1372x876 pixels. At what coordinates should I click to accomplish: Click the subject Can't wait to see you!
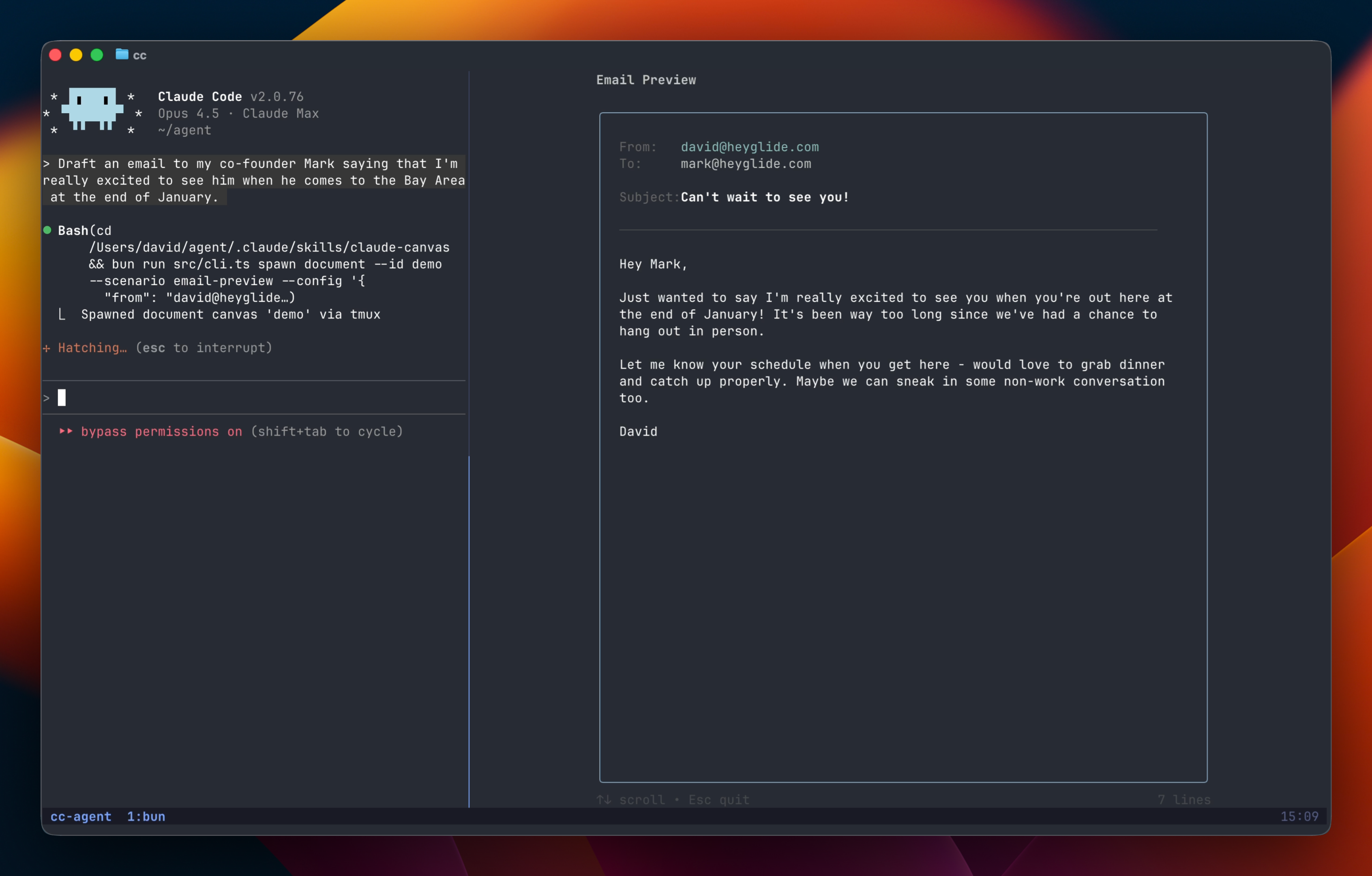765,197
